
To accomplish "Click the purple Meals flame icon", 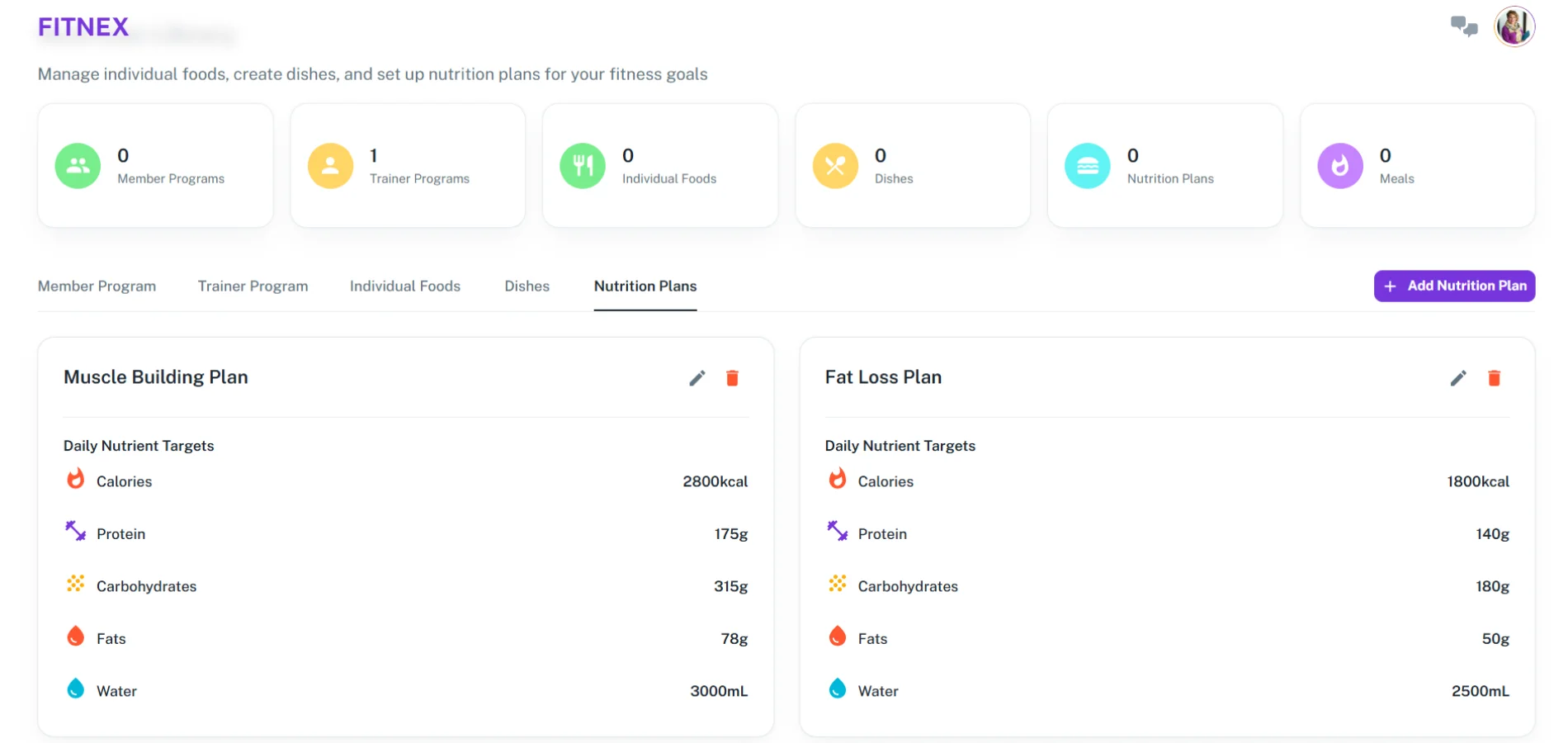I will [x=1339, y=166].
